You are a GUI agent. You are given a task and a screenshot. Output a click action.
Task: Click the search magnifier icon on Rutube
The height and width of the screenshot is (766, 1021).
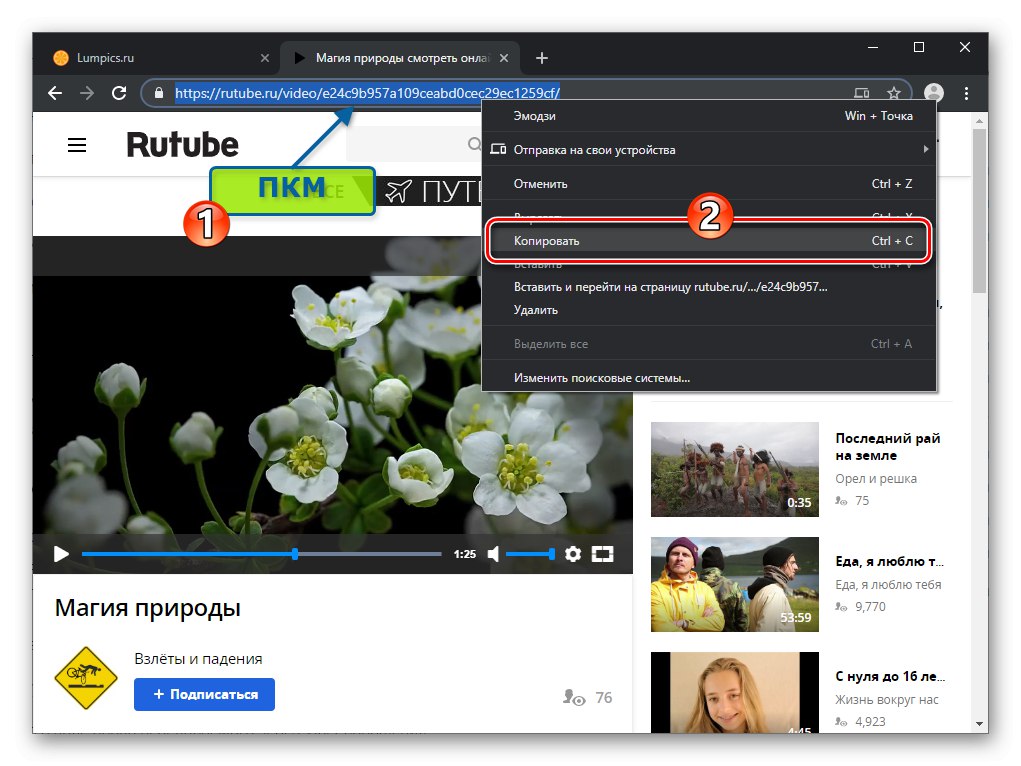[x=475, y=144]
